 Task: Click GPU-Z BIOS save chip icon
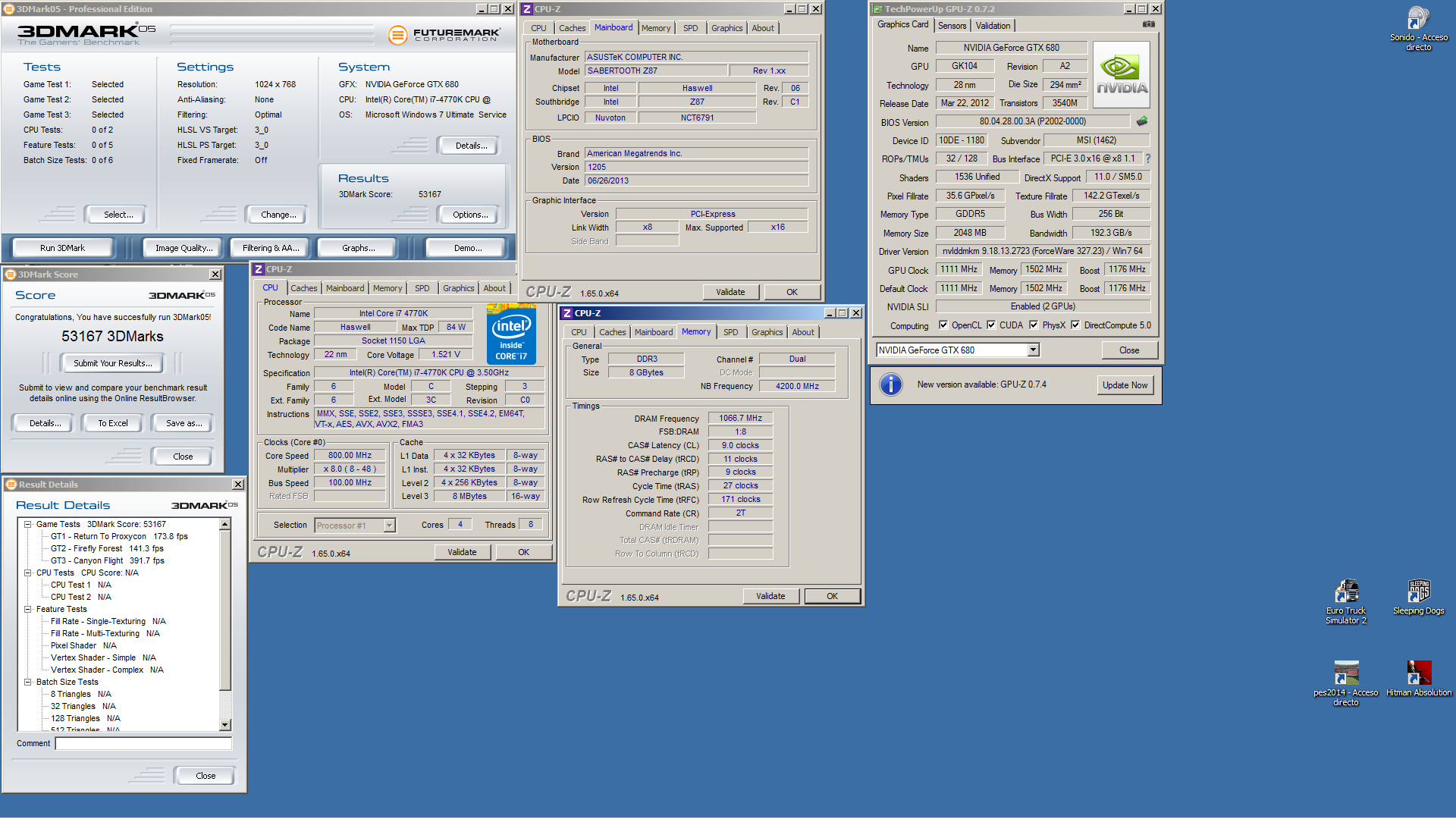pos(1142,121)
